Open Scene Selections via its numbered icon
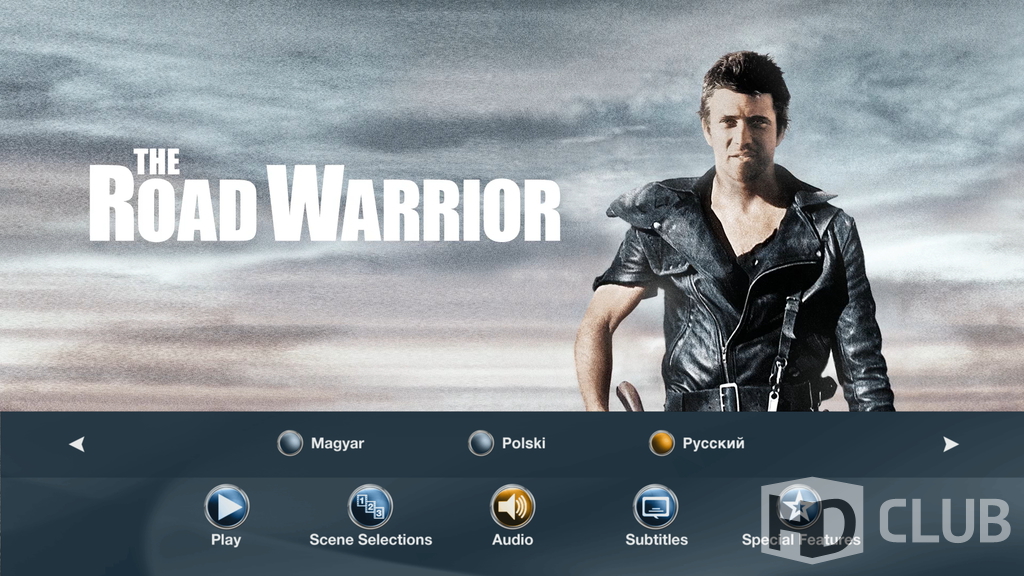The width and height of the screenshot is (1024, 576). point(370,506)
